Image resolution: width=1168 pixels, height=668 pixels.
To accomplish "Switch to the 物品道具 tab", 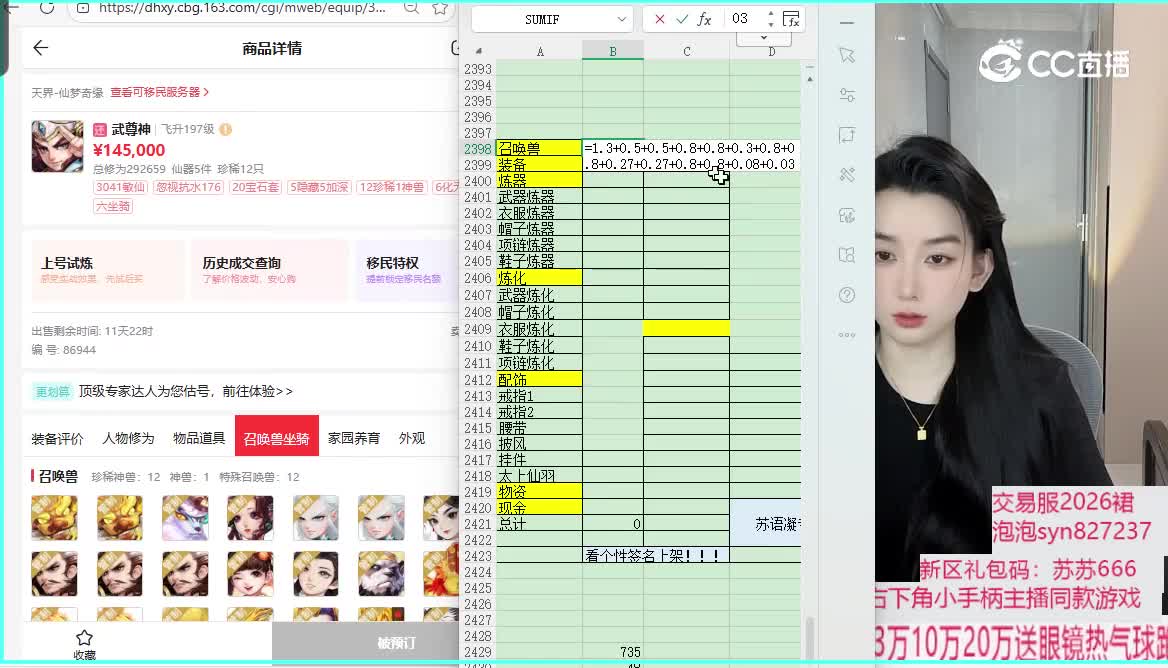I will 199,438.
